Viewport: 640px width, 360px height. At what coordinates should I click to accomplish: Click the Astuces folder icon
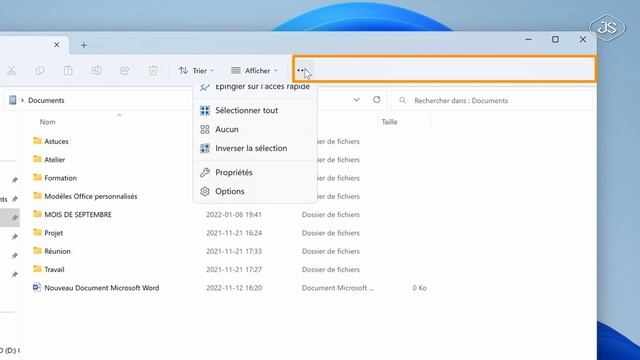(x=37, y=141)
